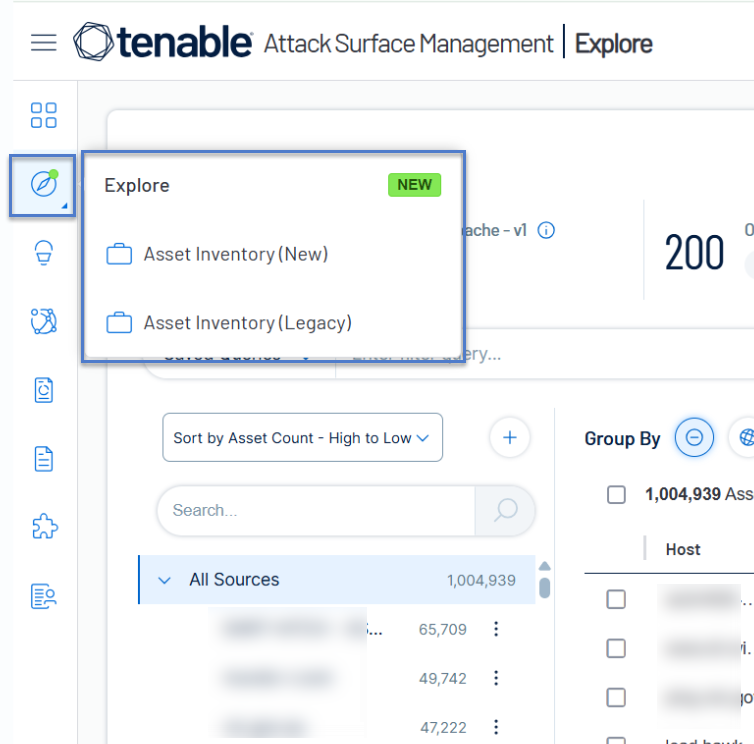Toggle the select-all 1,004,939 assets checkbox

pos(616,494)
